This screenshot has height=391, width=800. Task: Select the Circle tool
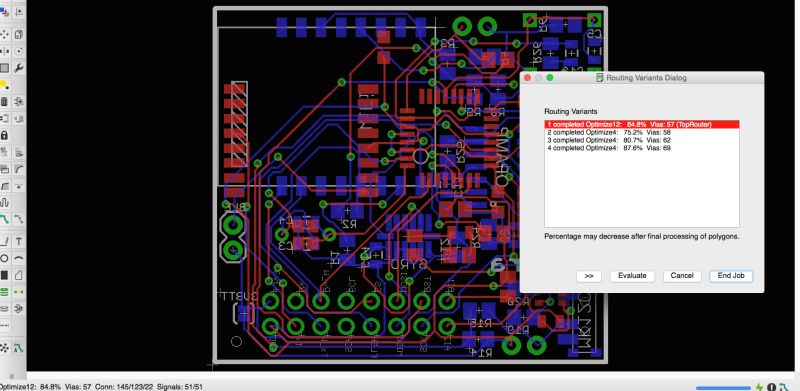(x=5, y=258)
